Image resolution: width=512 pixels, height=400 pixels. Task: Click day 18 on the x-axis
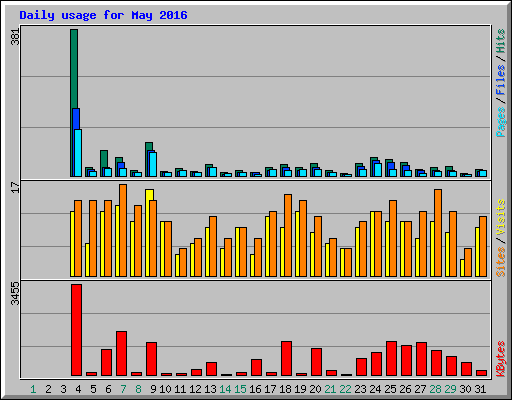coord(285,389)
